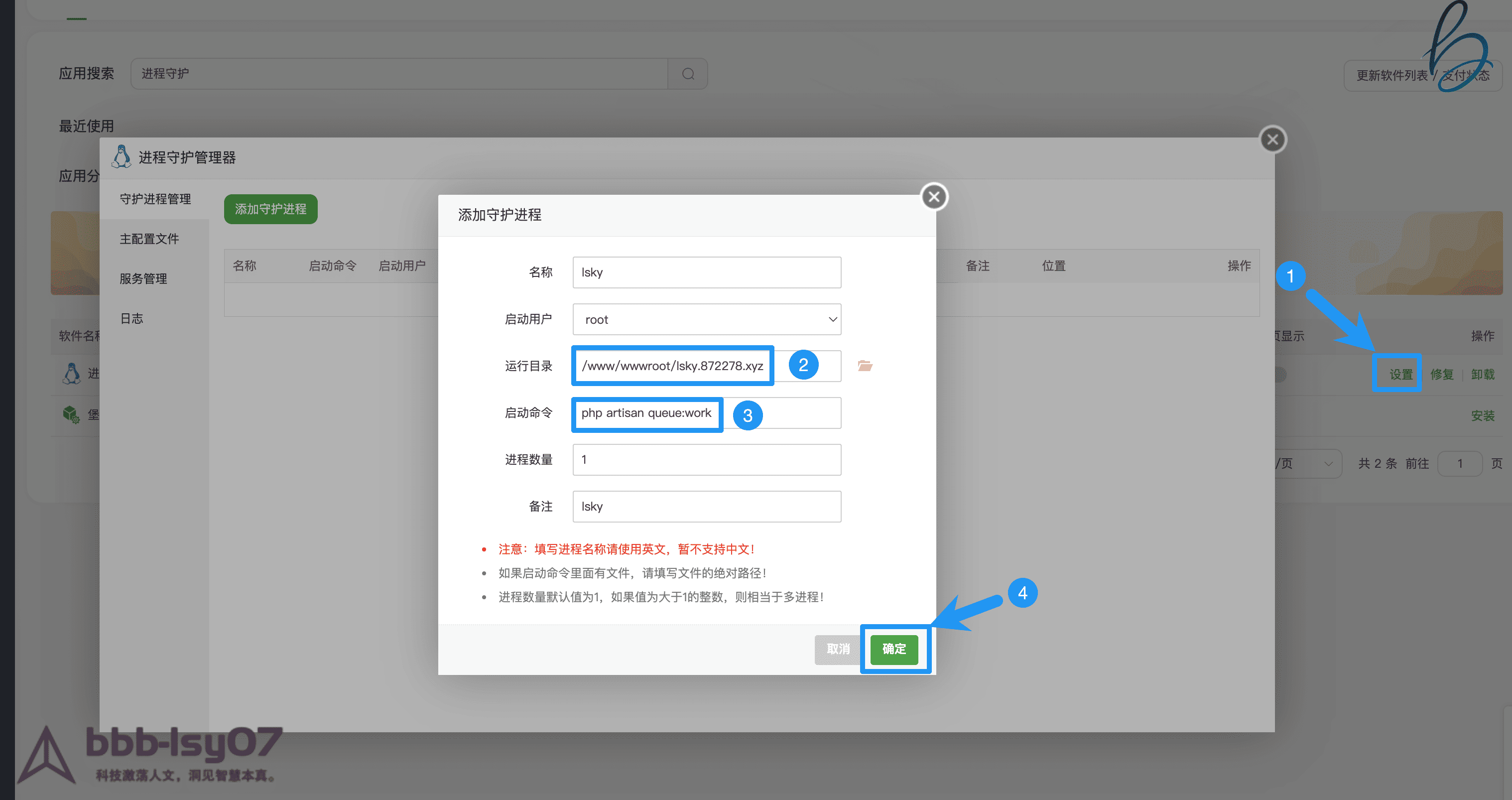This screenshot has width=1512, height=800.
Task: Click the penguin app icon in the software list
Action: tap(72, 373)
